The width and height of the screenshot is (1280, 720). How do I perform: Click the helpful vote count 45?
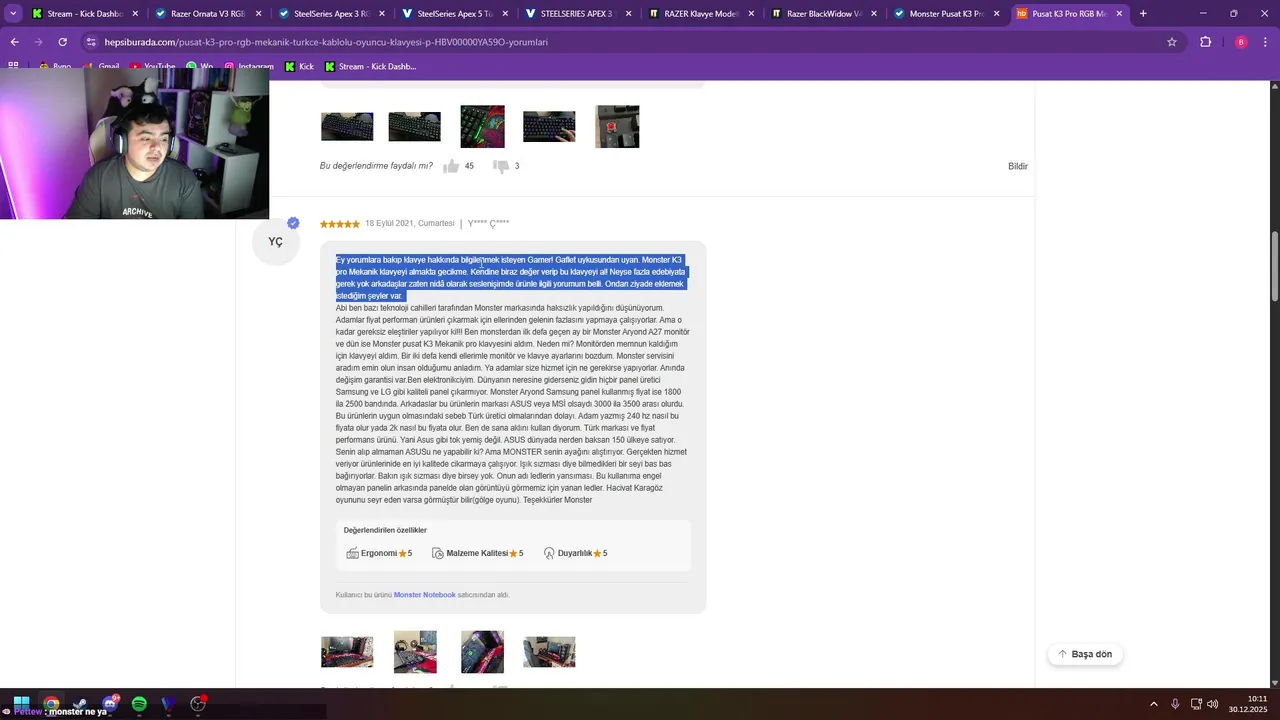469,166
